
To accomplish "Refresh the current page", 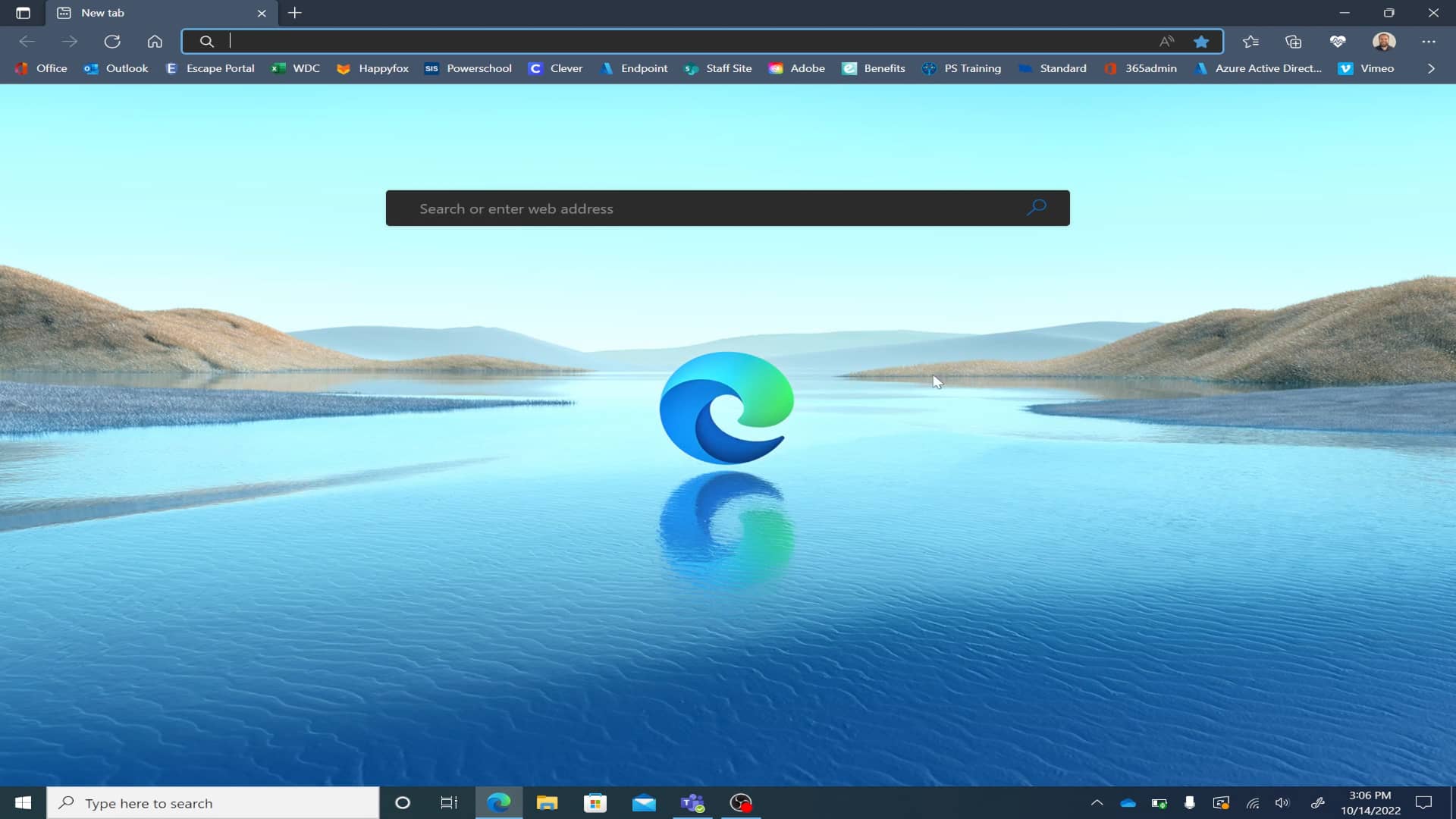I will click(x=112, y=42).
